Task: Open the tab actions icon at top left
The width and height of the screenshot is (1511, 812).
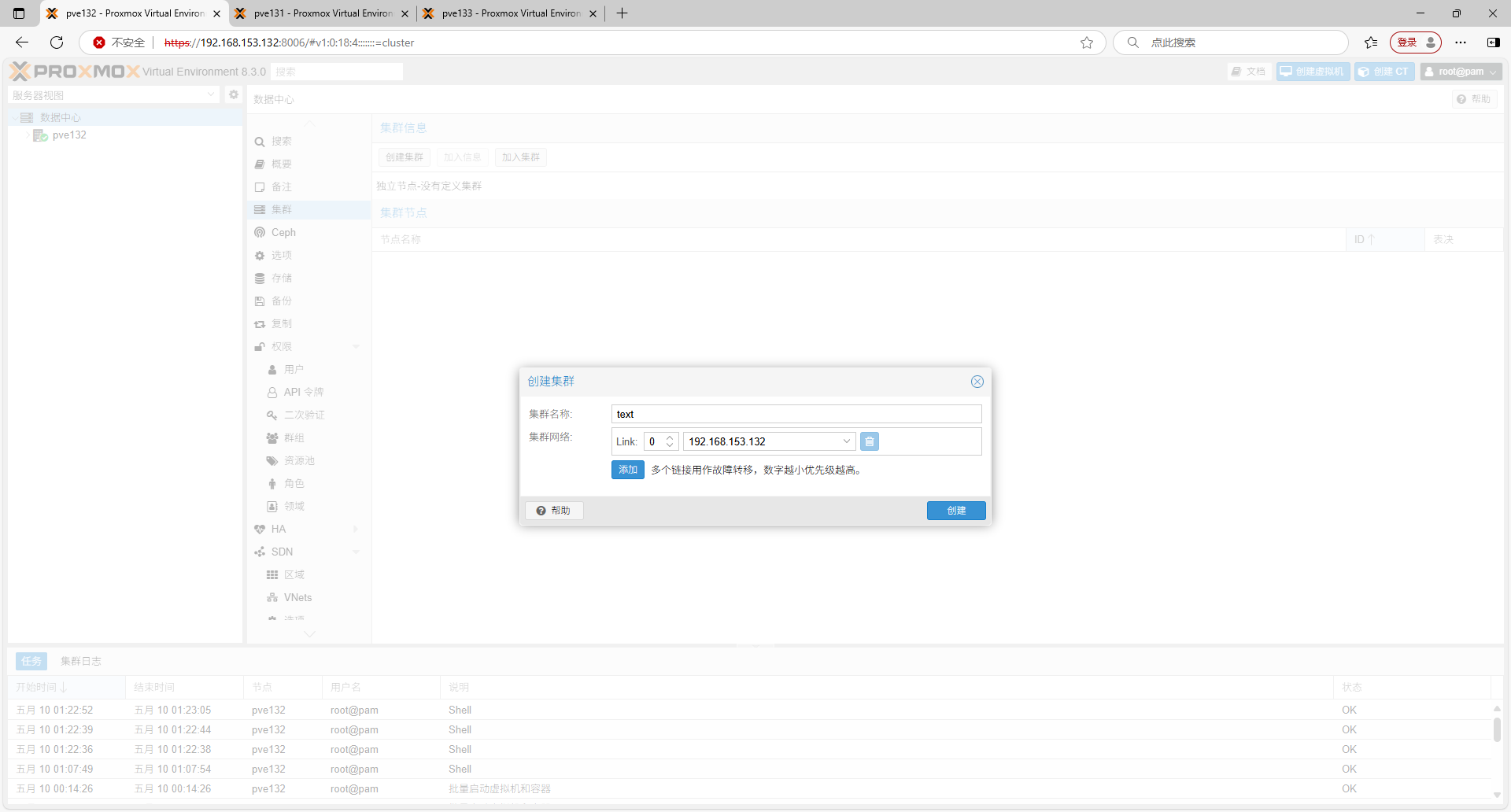Action: click(x=19, y=13)
